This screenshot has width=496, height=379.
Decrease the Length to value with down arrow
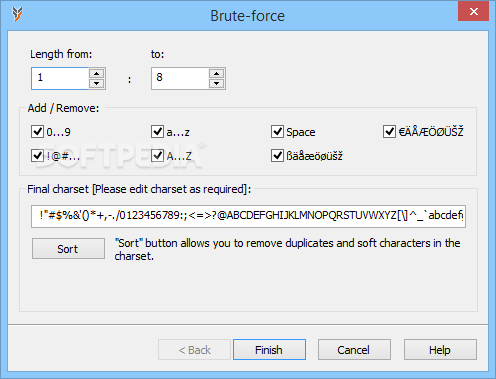click(217, 83)
